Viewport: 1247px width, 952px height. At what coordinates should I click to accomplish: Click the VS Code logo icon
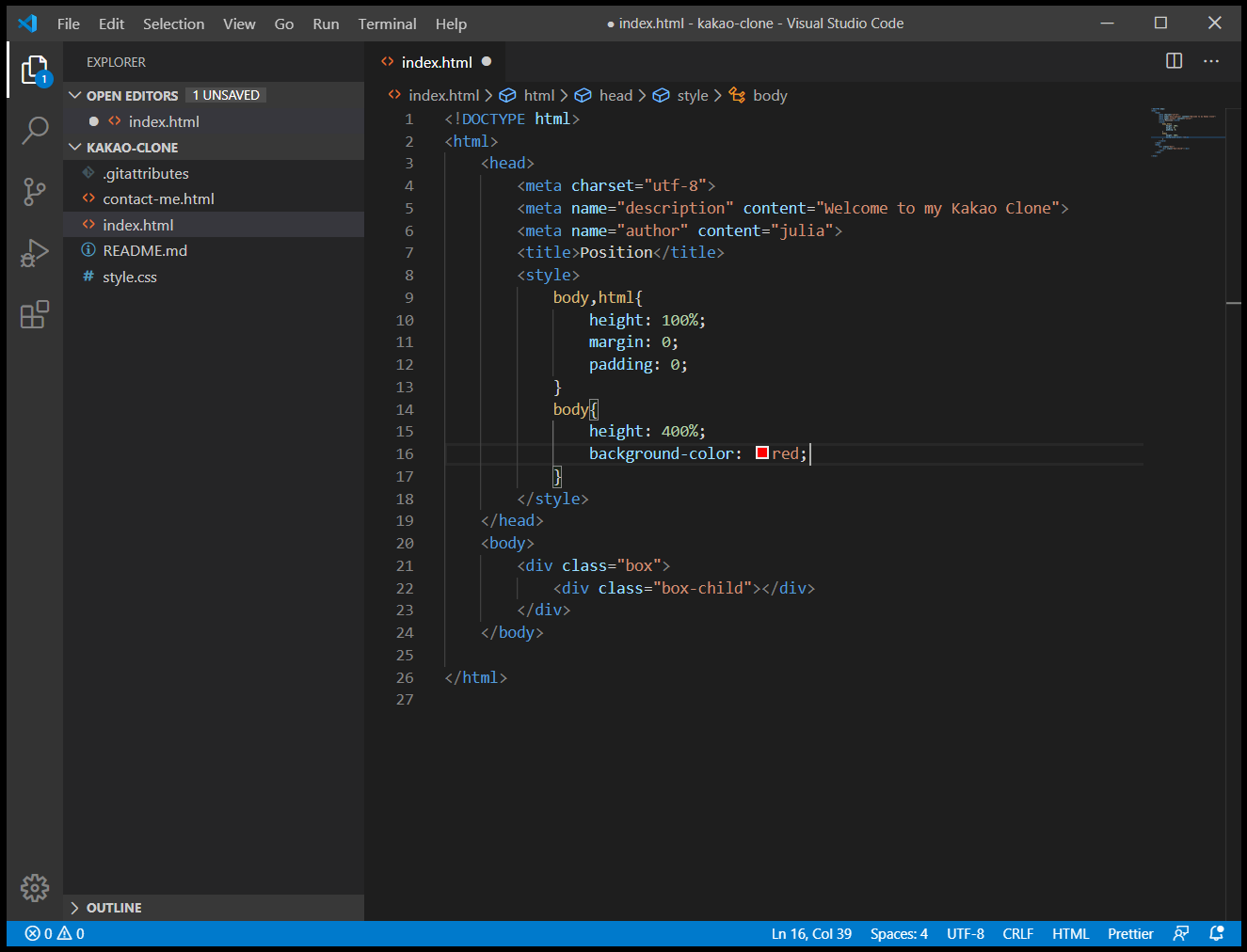[x=27, y=24]
